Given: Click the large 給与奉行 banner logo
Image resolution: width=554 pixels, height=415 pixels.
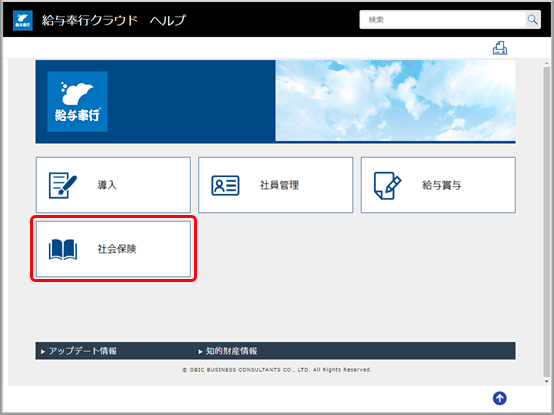Looking at the screenshot, I should [x=77, y=101].
